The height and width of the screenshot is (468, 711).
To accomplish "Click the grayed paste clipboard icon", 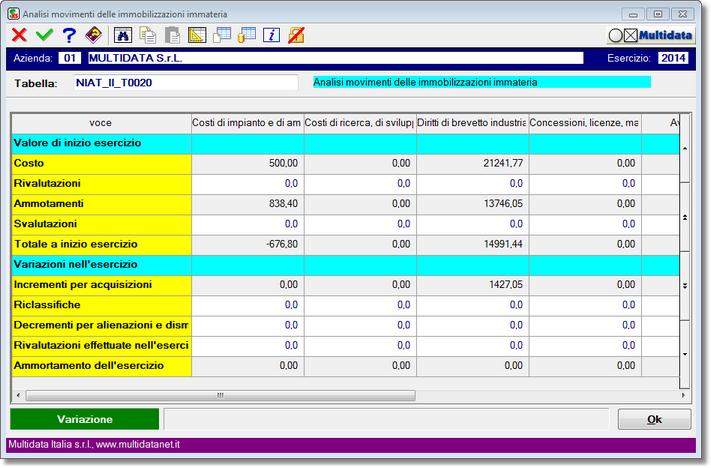I will [x=172, y=35].
